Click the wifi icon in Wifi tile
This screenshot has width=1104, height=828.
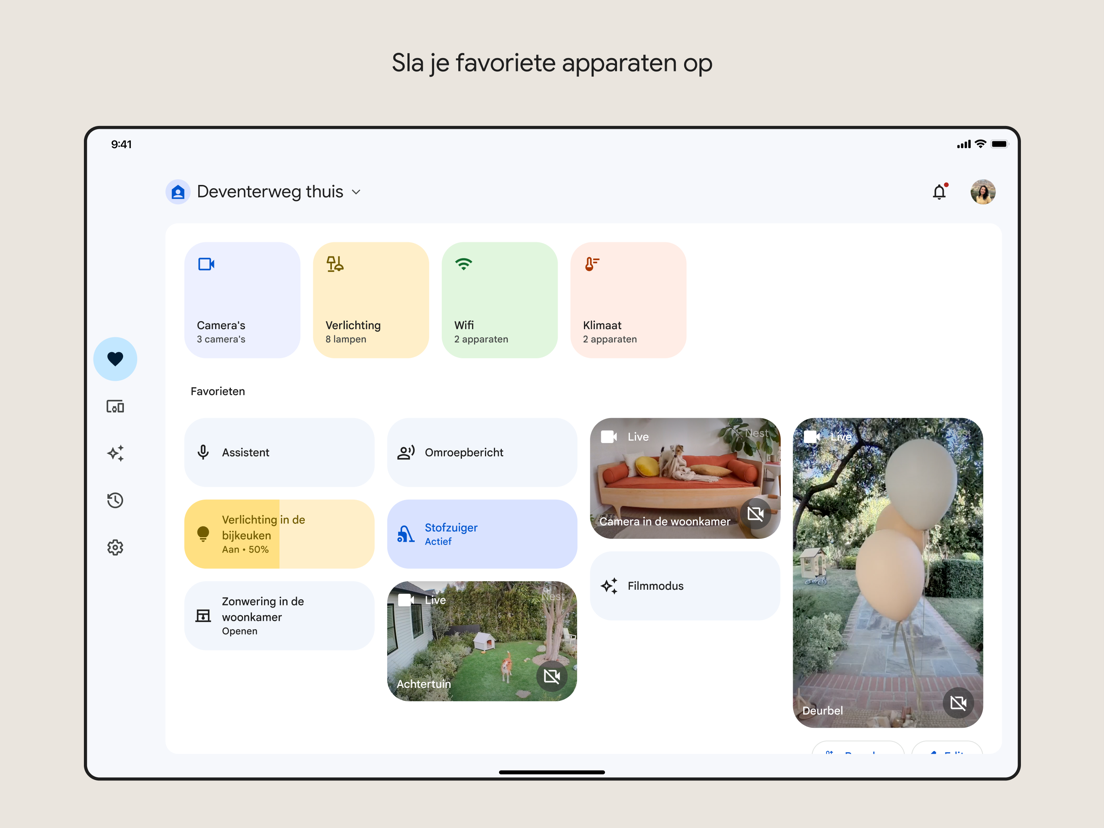(x=463, y=264)
